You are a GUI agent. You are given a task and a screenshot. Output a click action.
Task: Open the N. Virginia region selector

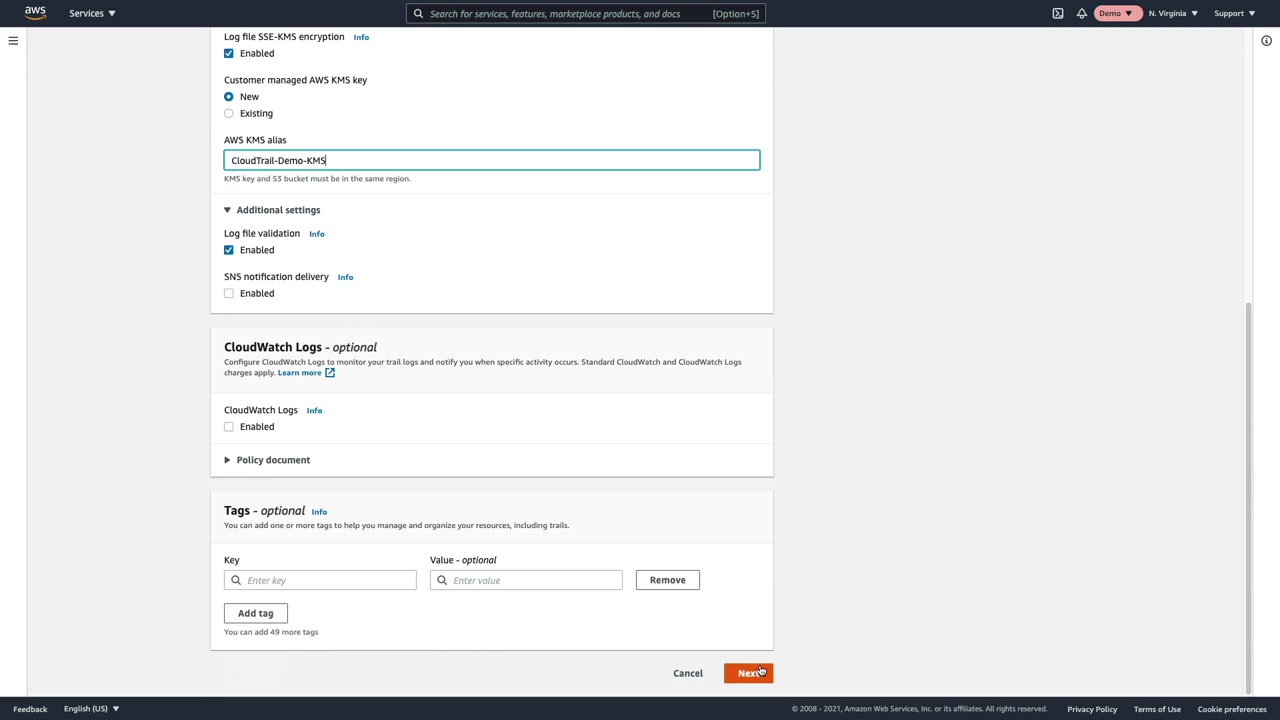pos(1173,13)
